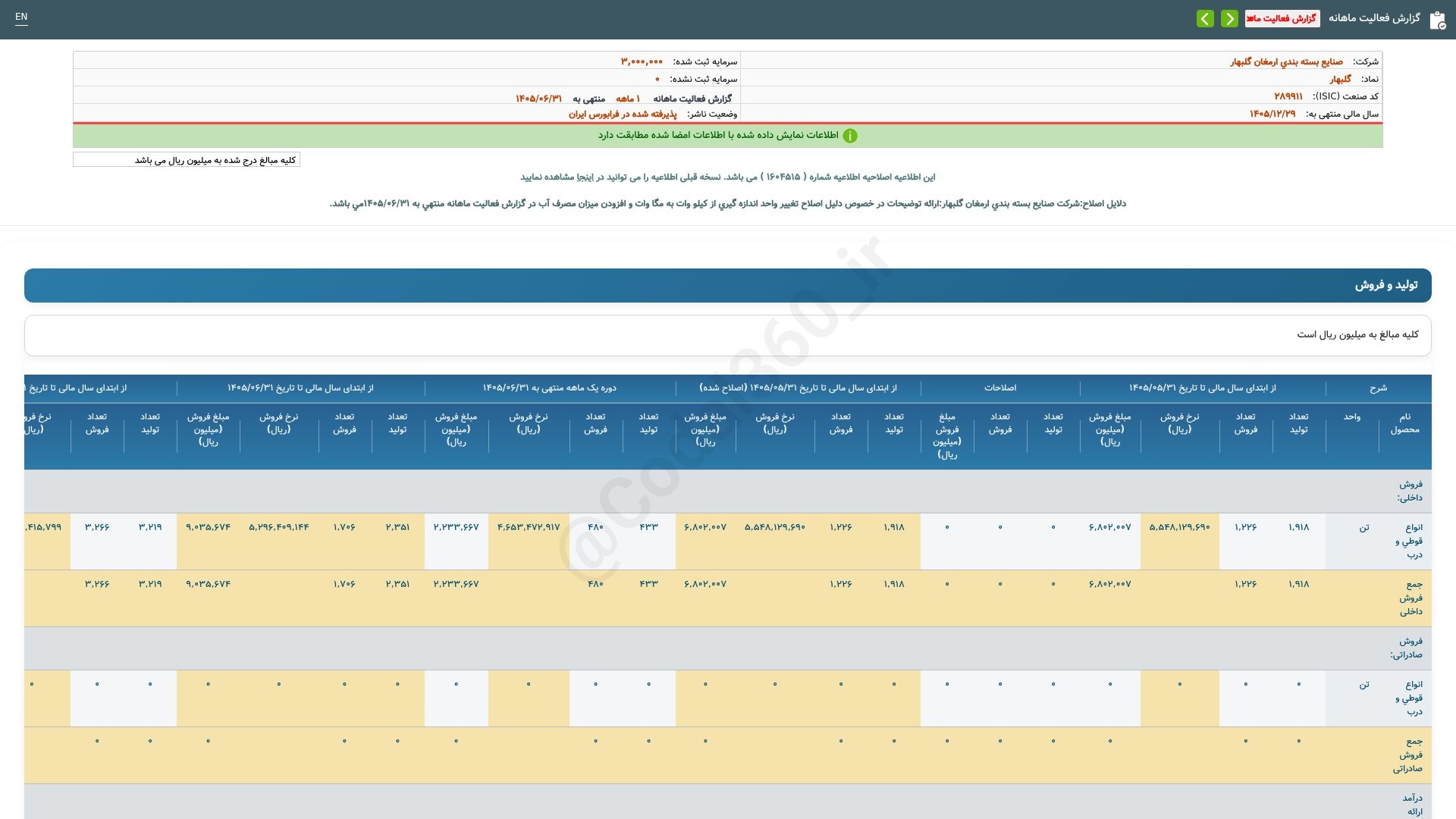
Task: Click the fiscal year end date ۱۴۰۵/۱۲/۲۹
Action: 1272,114
